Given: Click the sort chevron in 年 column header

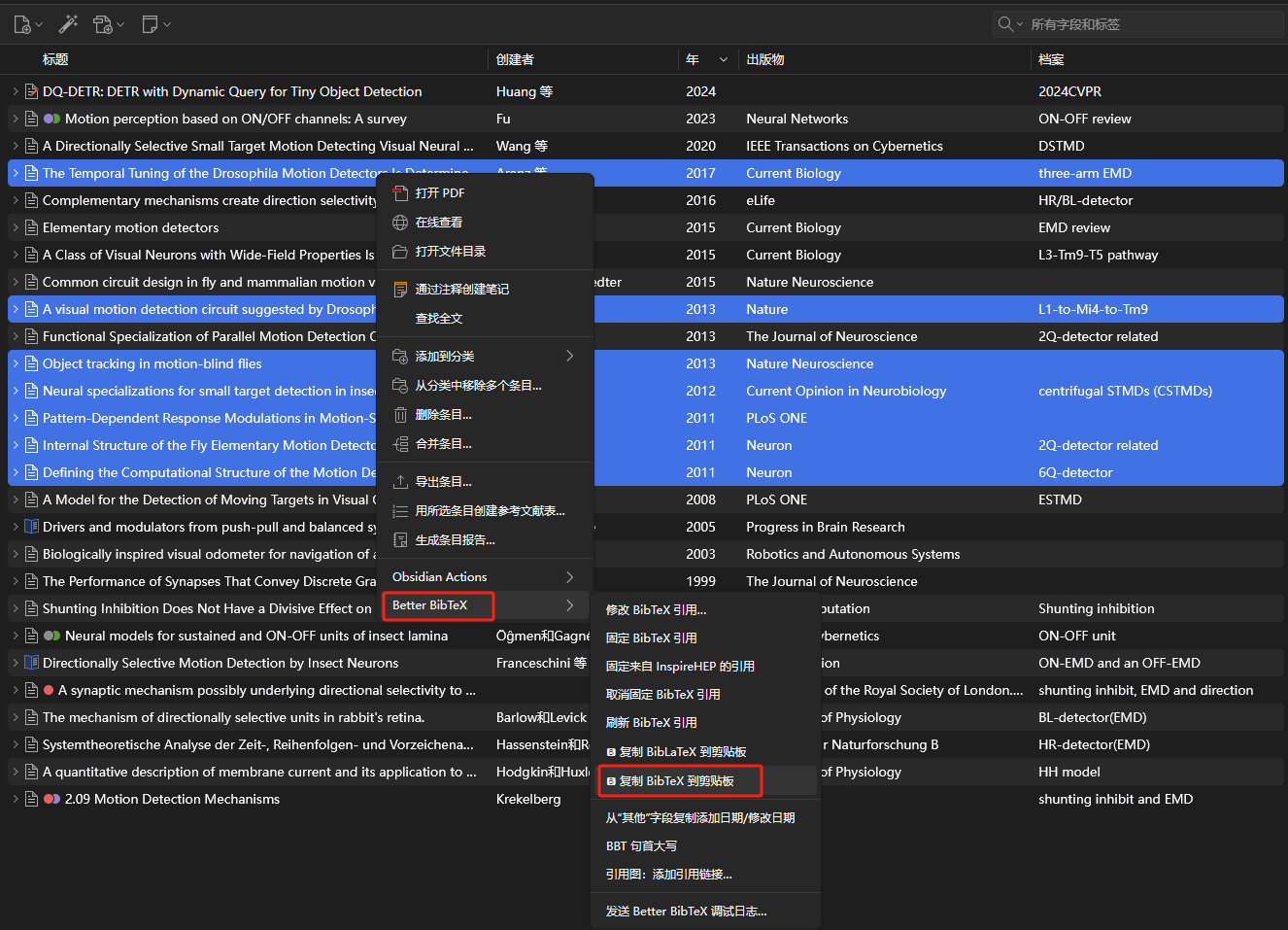Looking at the screenshot, I should tap(723, 60).
